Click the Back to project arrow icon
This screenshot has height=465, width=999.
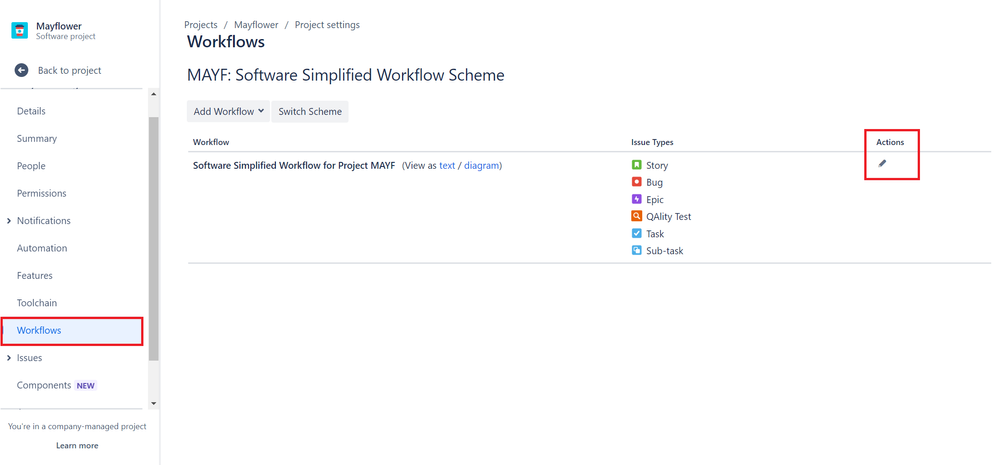point(22,71)
